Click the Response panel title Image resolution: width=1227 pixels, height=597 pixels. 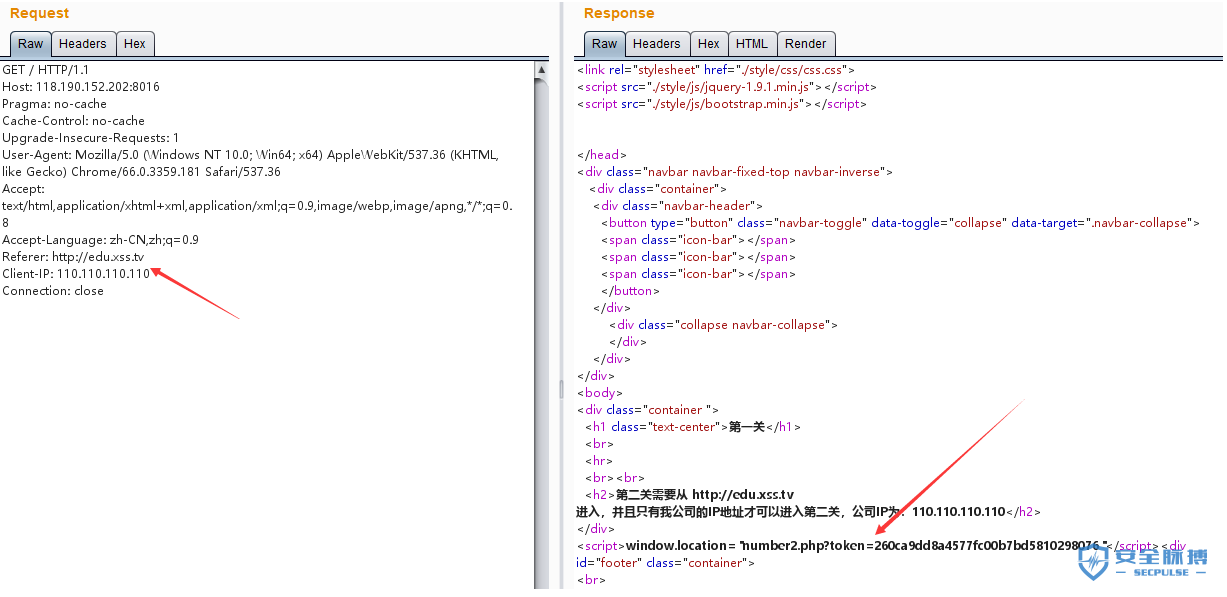619,13
